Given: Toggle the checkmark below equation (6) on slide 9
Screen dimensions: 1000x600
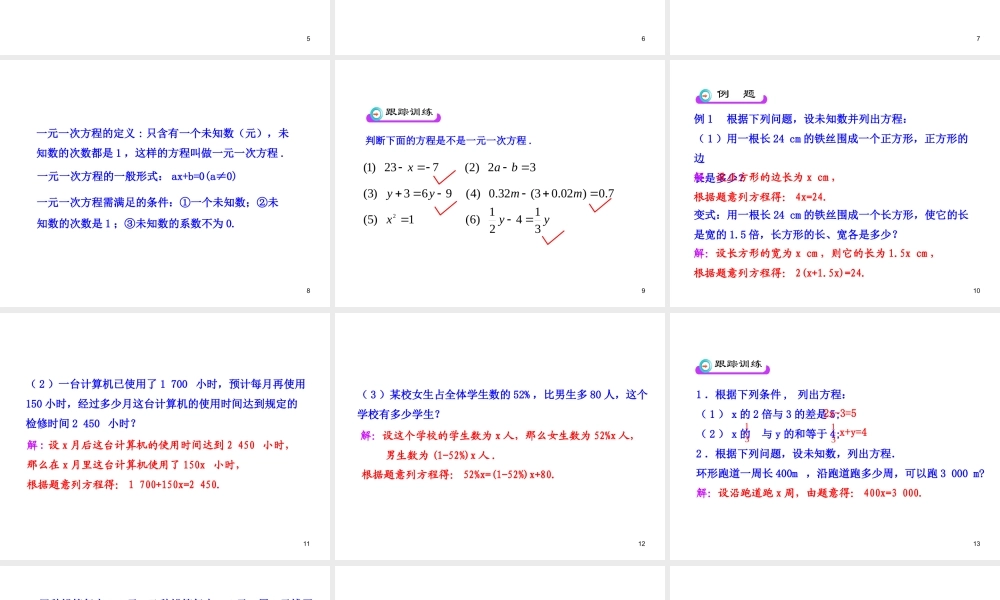Looking at the screenshot, I should point(551,238).
